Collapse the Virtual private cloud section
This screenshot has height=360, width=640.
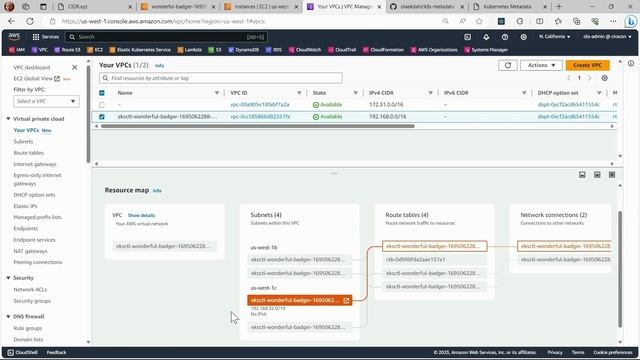pyautogui.click(x=8, y=119)
